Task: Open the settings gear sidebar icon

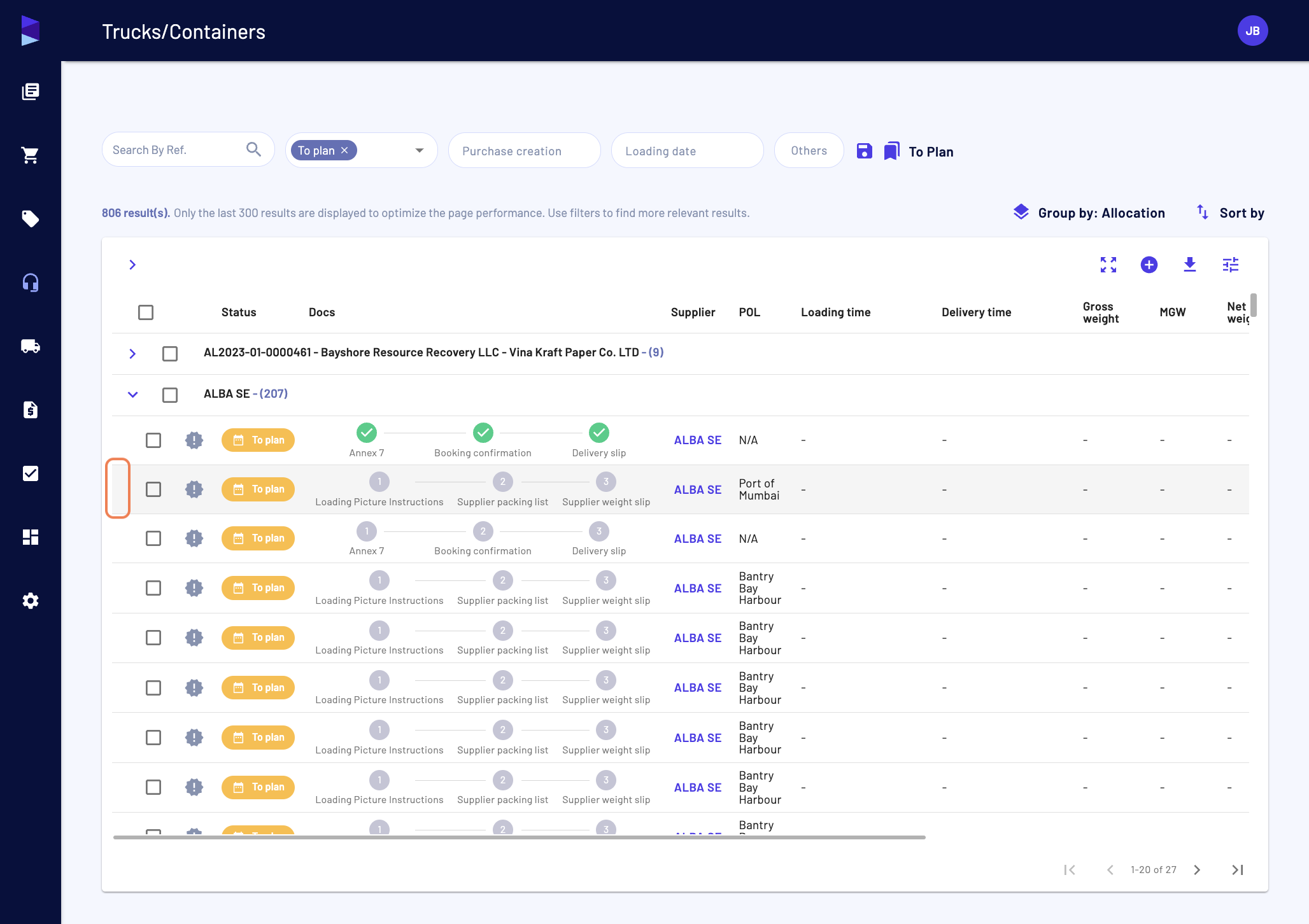Action: click(31, 601)
